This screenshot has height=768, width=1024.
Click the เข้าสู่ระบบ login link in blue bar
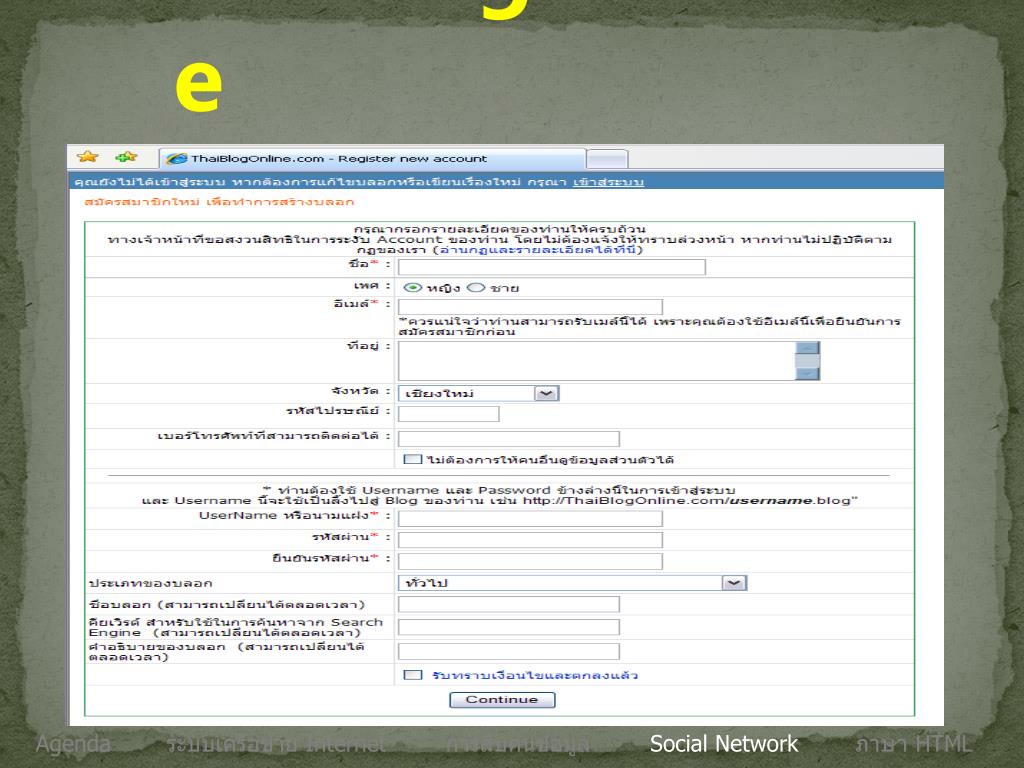tap(608, 182)
